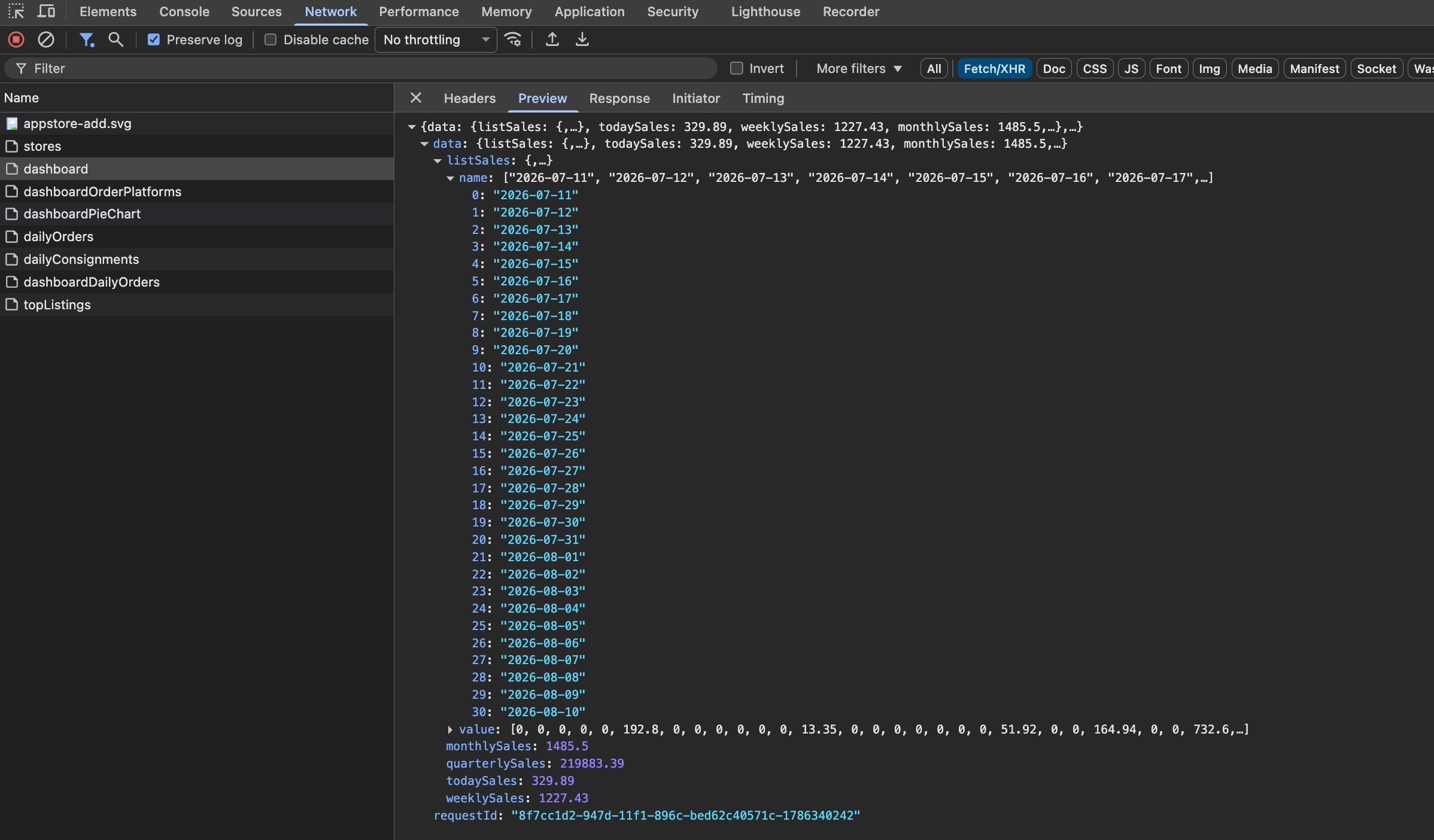The image size is (1434, 840).
Task: Toggle the Manifest type filter
Action: (1314, 69)
